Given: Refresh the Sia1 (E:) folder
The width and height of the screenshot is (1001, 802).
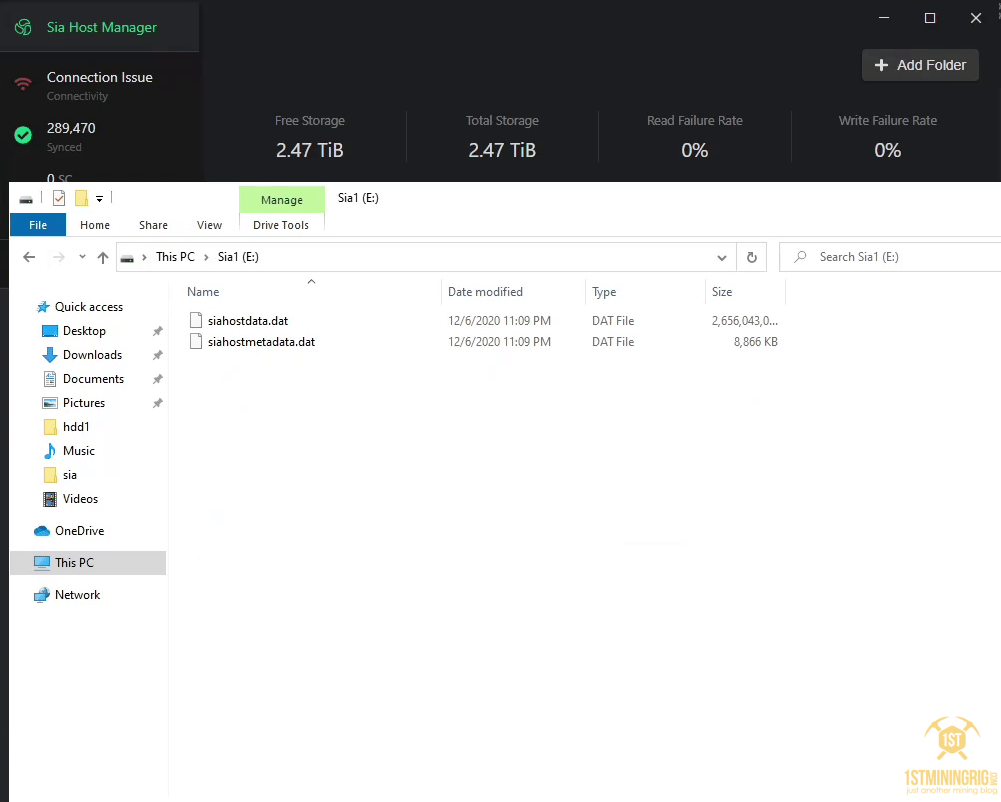Looking at the screenshot, I should pyautogui.click(x=751, y=257).
